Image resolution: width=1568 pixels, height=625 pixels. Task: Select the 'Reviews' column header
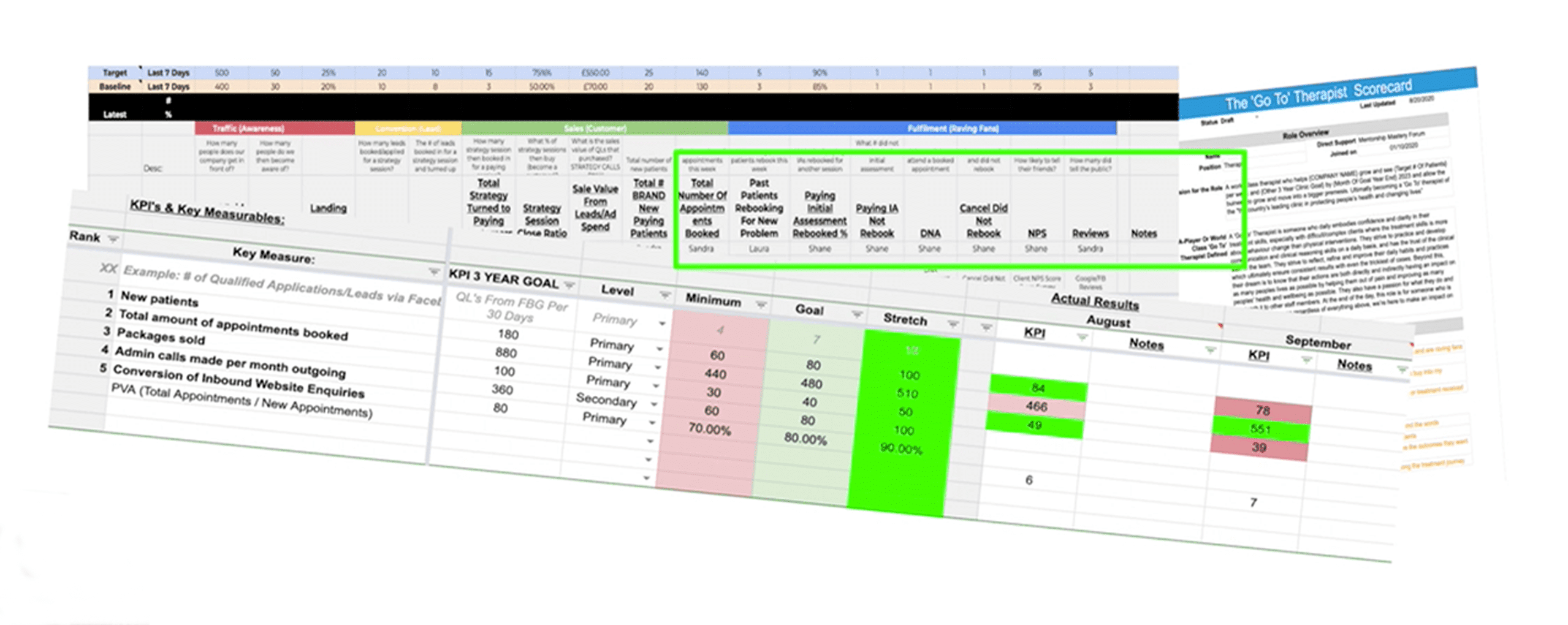click(1090, 233)
